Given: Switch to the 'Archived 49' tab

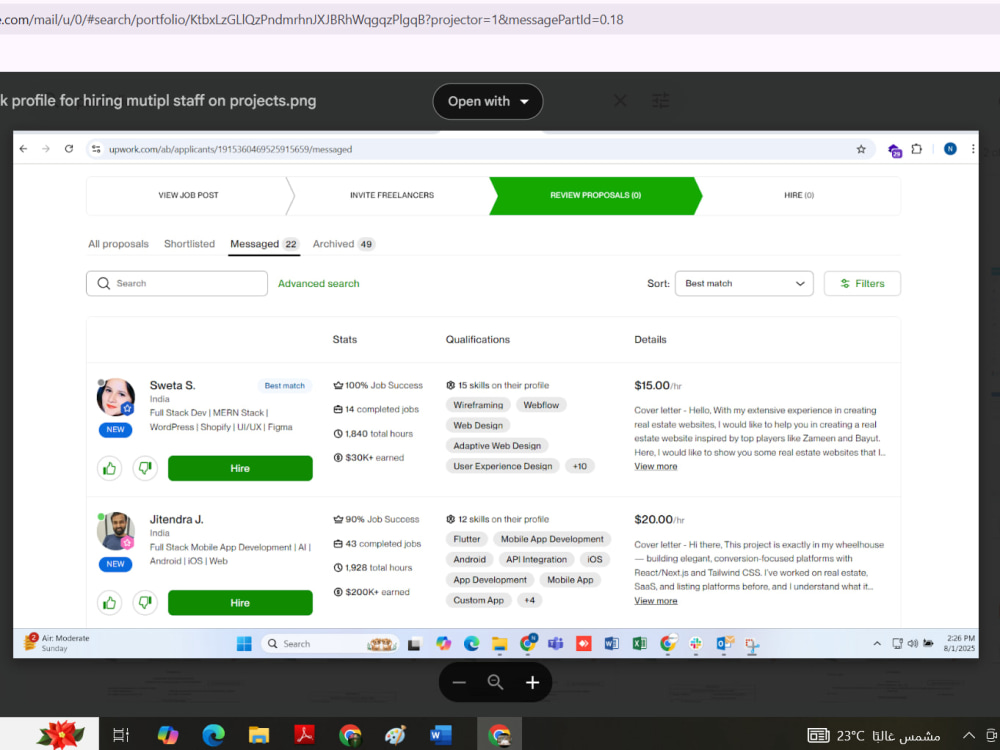Looking at the screenshot, I should click(343, 244).
